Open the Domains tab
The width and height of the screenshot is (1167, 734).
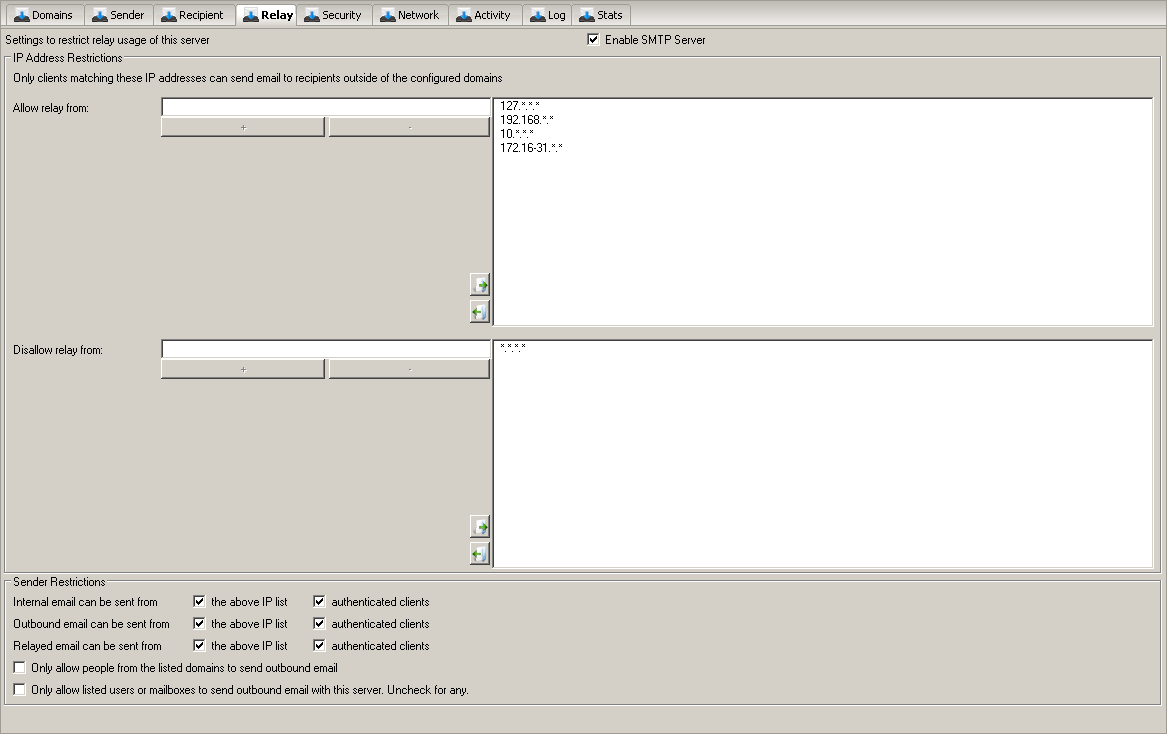click(x=43, y=15)
